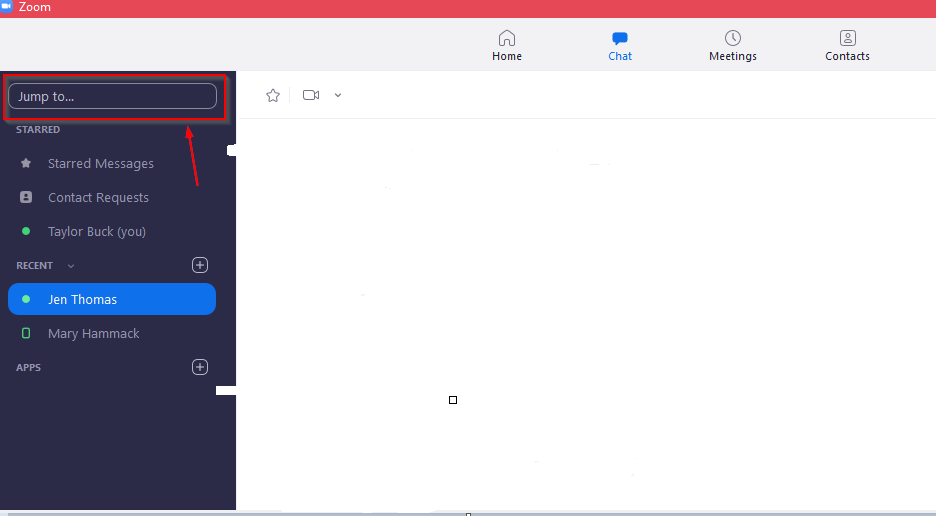Open Contact Requests

click(x=98, y=197)
